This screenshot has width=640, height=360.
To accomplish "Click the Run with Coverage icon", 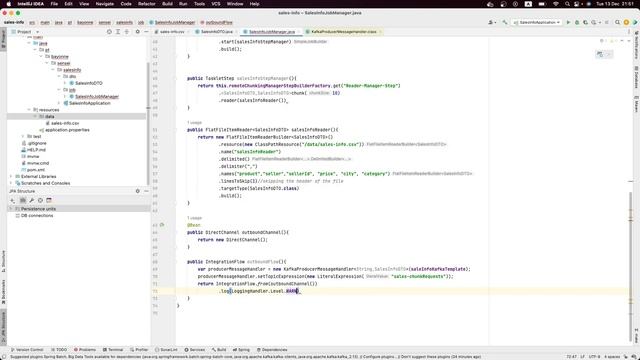I will [585, 22].
